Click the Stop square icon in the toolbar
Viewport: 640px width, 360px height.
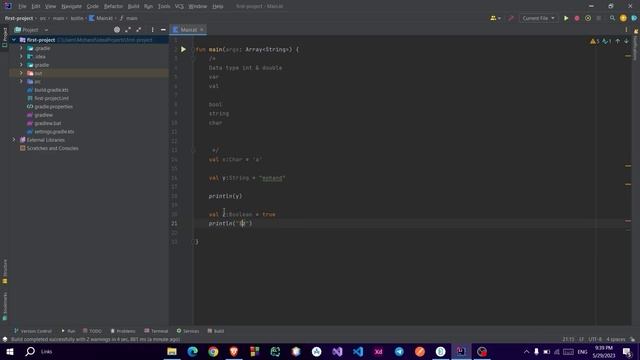click(x=599, y=18)
